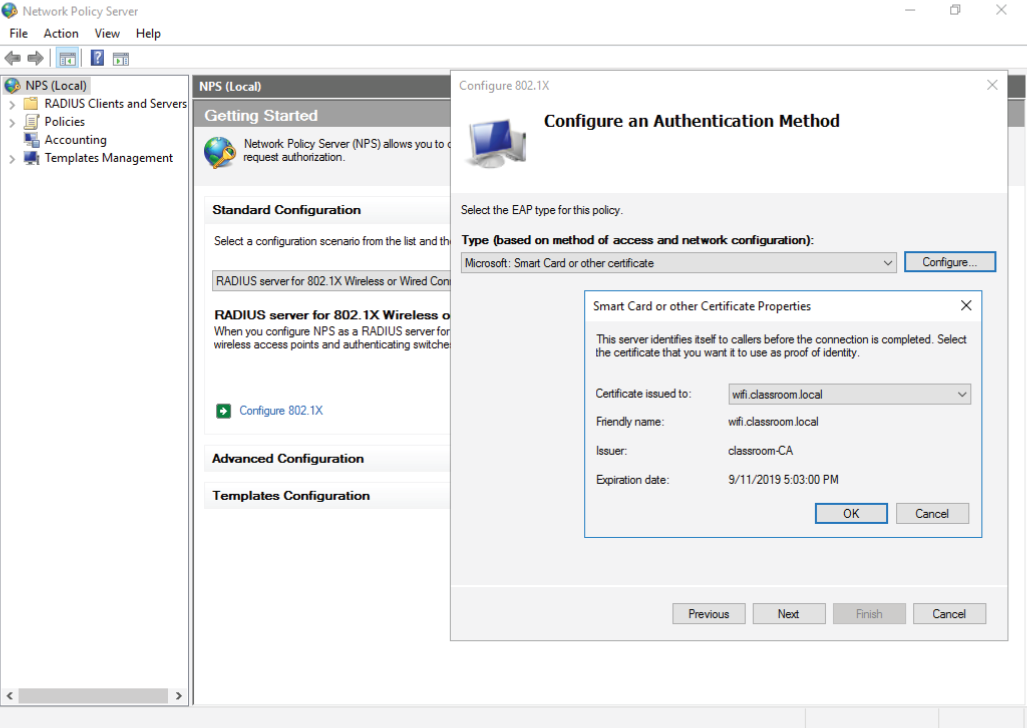Viewport: 1027px width, 728px height.
Task: Click the globe and key Getting Started icon
Action: pyautogui.click(x=219, y=152)
